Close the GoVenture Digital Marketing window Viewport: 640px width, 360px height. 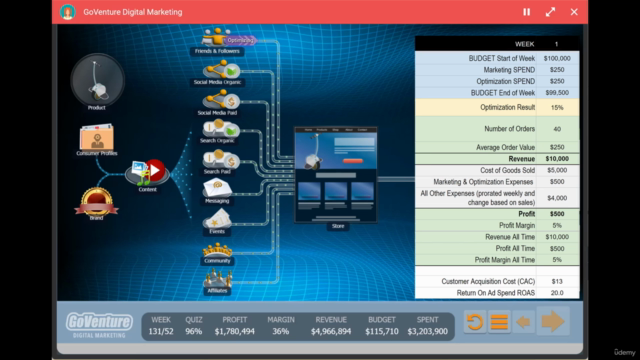point(574,12)
